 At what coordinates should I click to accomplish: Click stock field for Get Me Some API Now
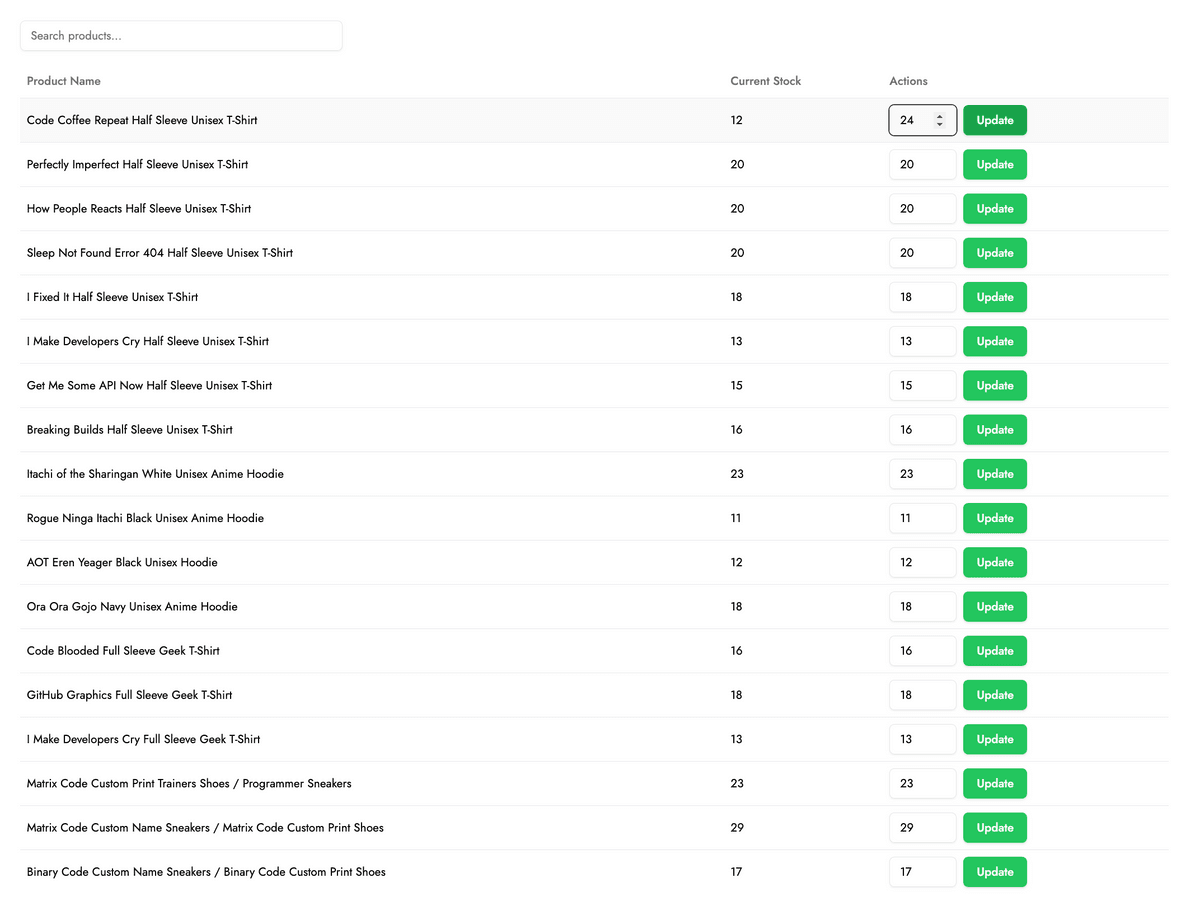[x=922, y=386]
